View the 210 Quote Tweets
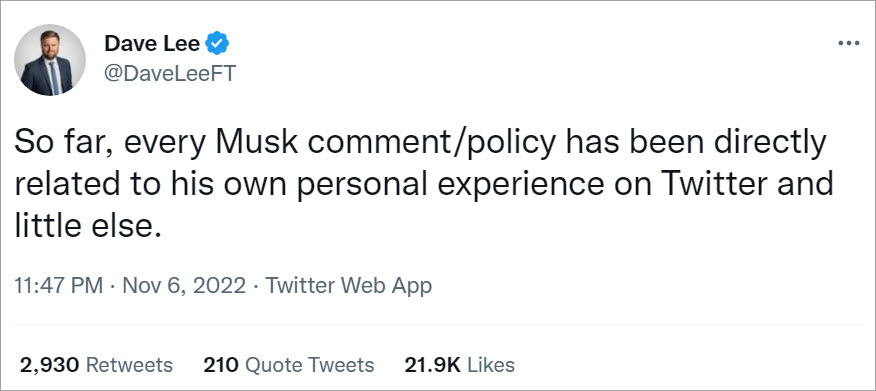 click(x=289, y=365)
